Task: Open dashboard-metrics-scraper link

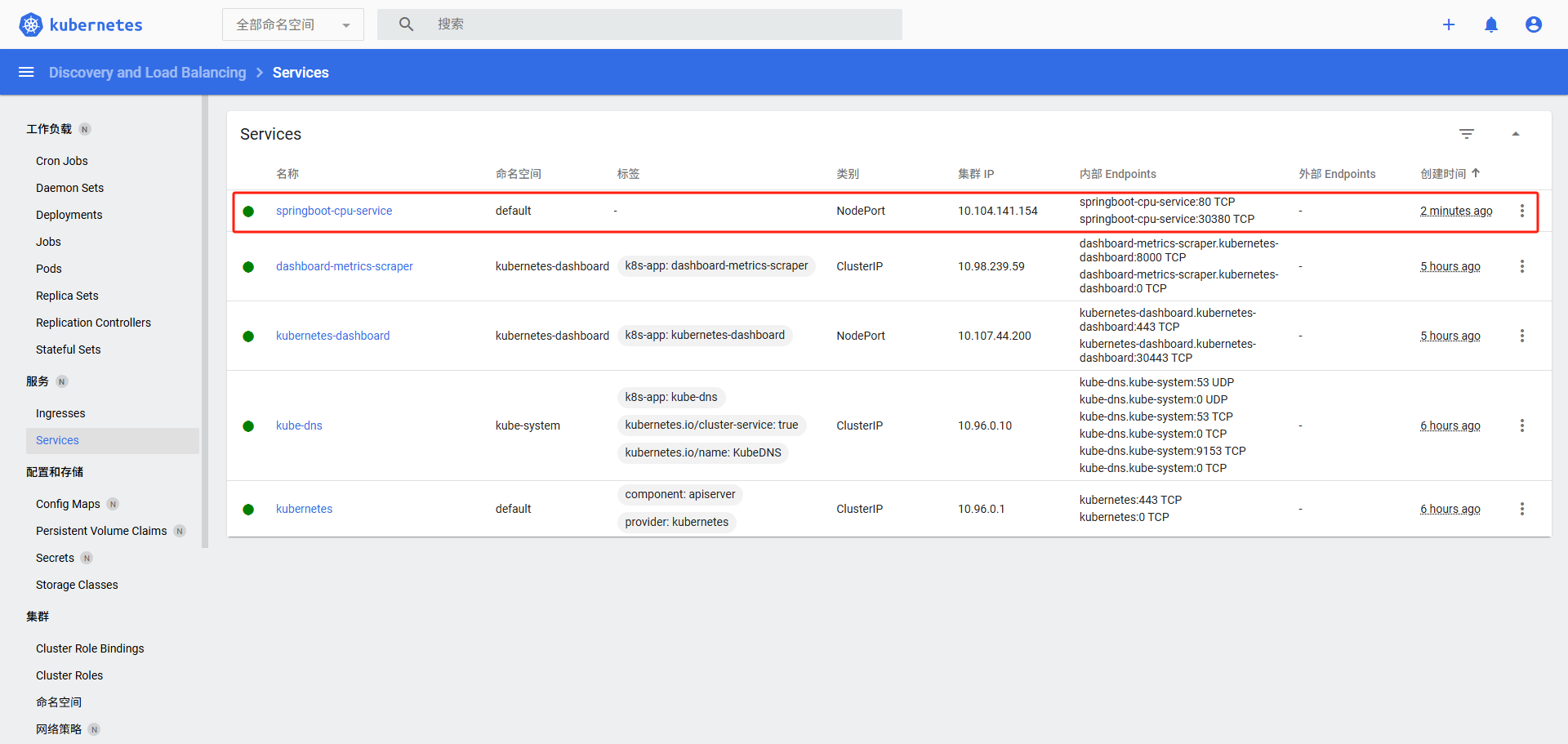Action: [345, 266]
